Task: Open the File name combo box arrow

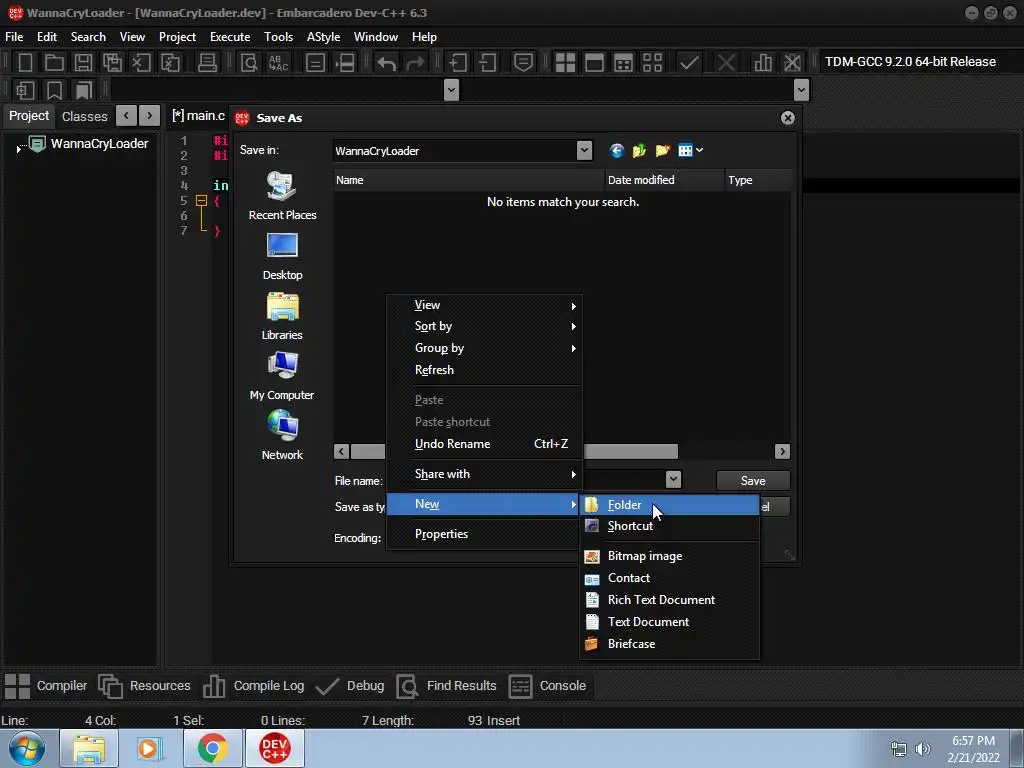Action: tap(673, 480)
